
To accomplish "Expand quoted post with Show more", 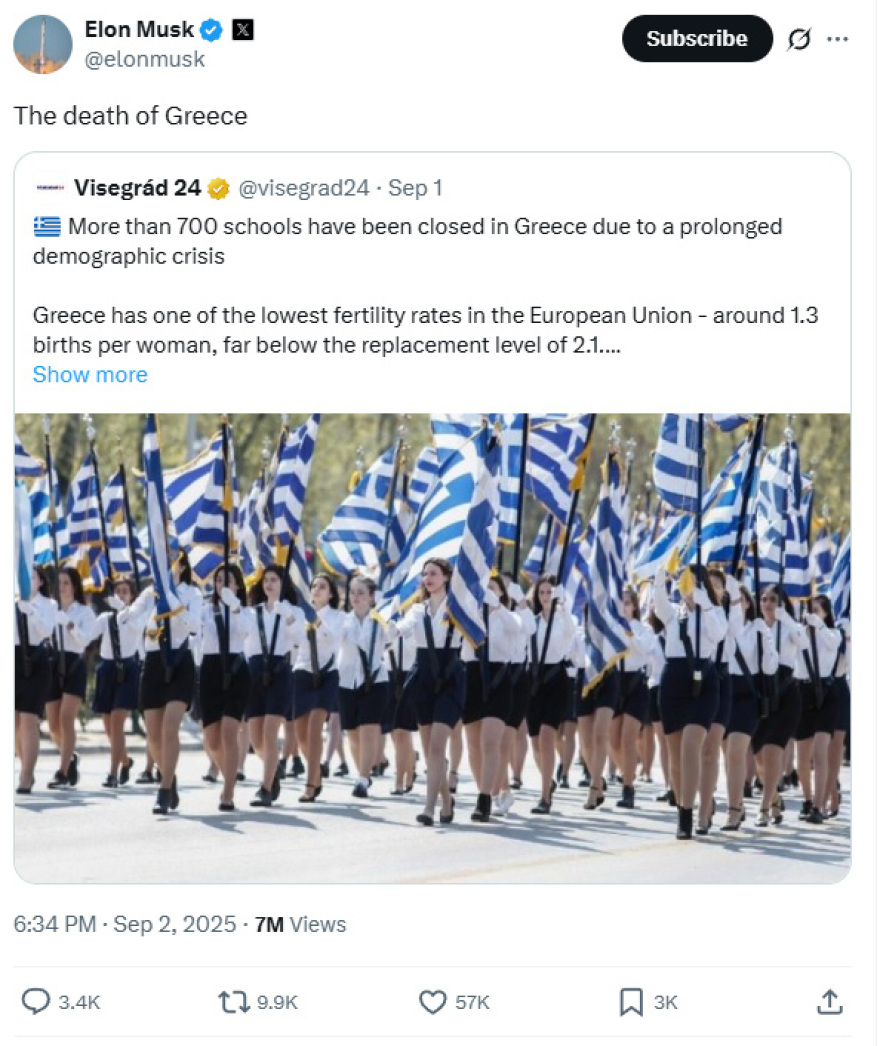I will 90,374.
